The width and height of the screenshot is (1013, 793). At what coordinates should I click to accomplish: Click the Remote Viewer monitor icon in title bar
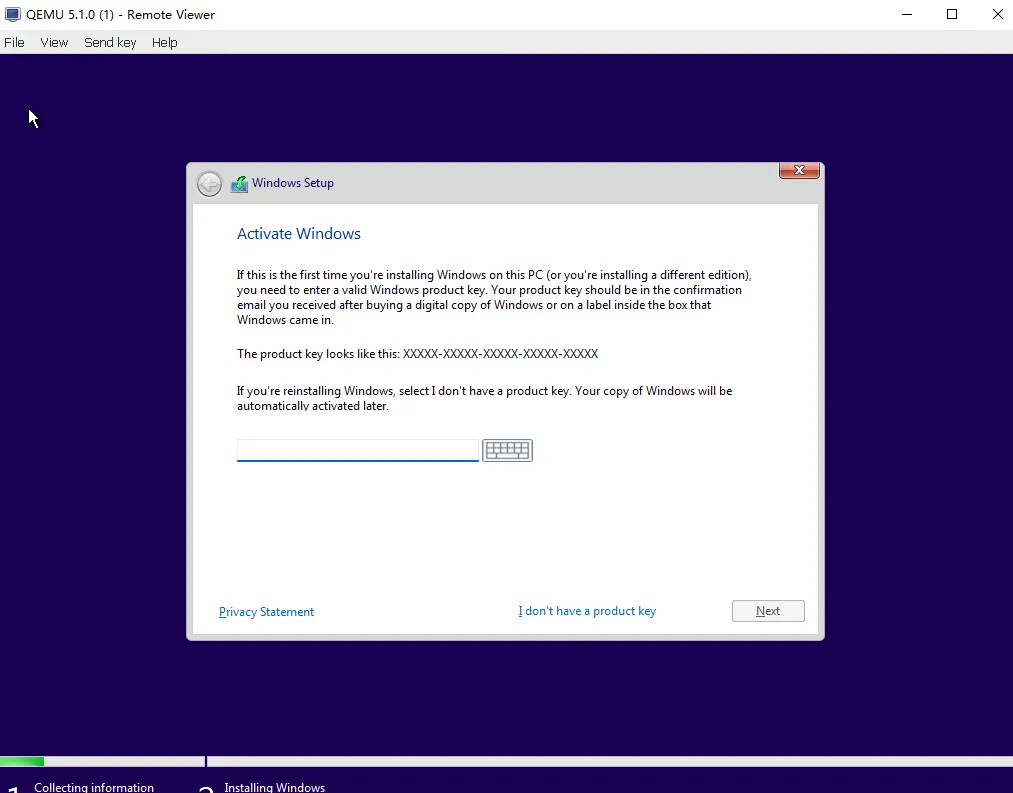pos(13,15)
